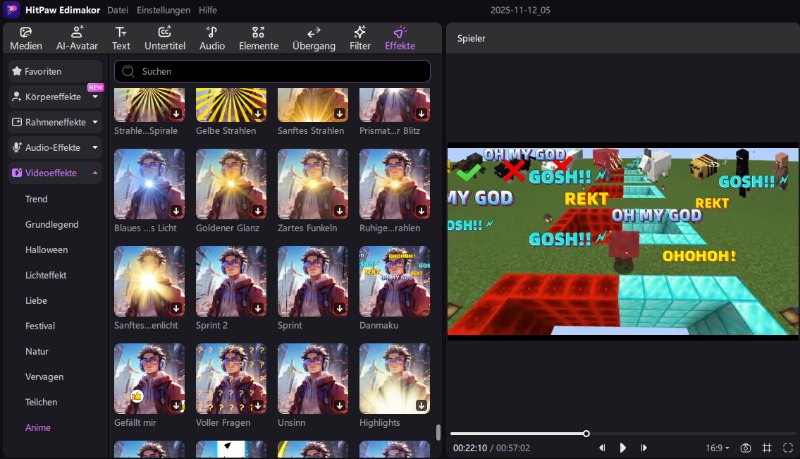This screenshot has height=459, width=800.
Task: Open the Untertitel panel
Action: (x=165, y=39)
